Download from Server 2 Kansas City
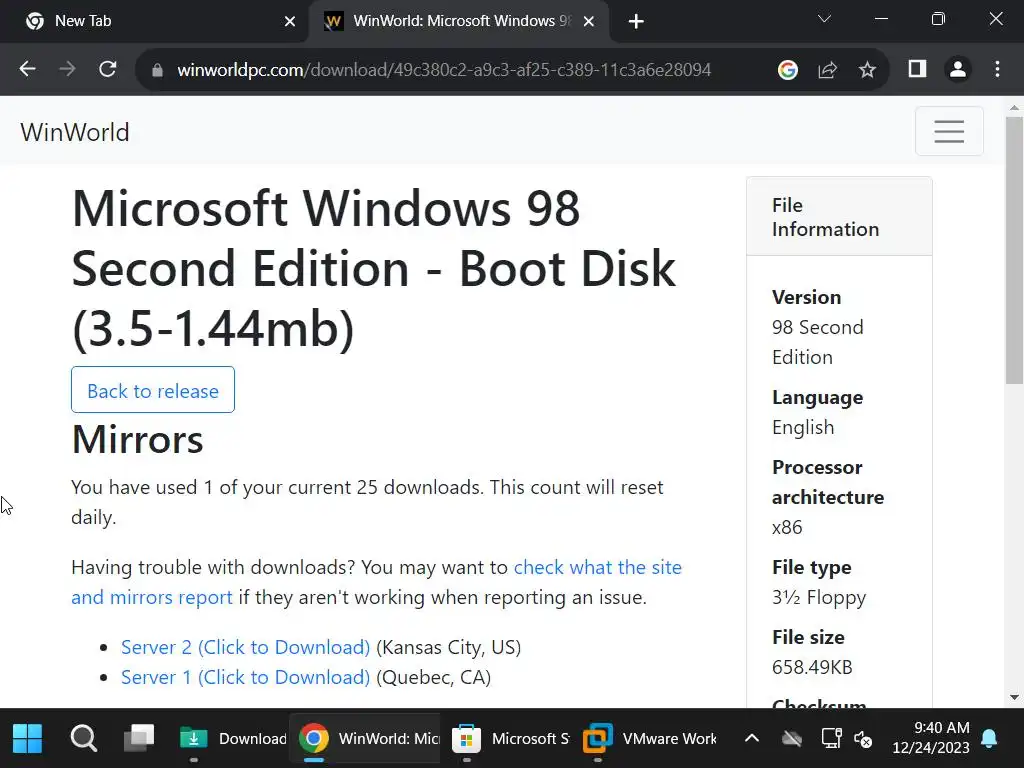Screen dimensions: 1024x768 point(245,647)
